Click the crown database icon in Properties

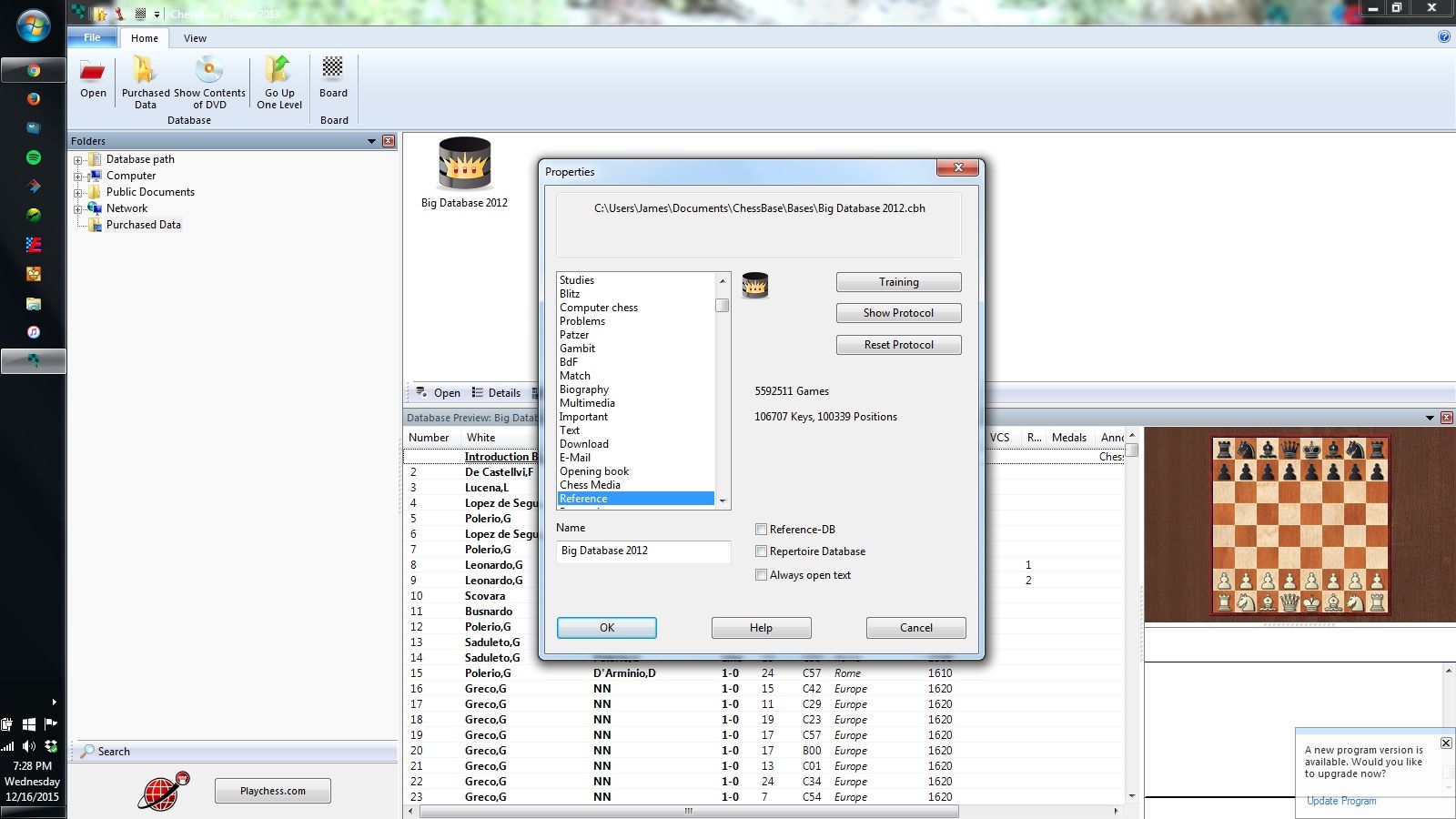coord(755,286)
